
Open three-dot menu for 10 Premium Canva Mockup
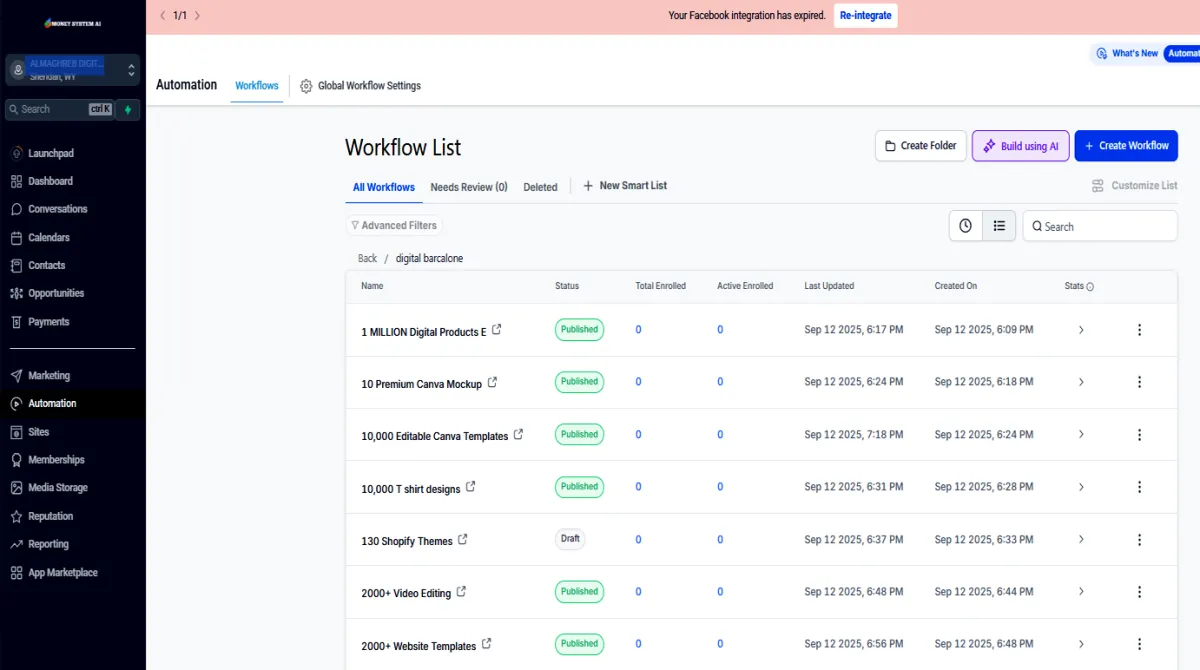pyautogui.click(x=1139, y=382)
